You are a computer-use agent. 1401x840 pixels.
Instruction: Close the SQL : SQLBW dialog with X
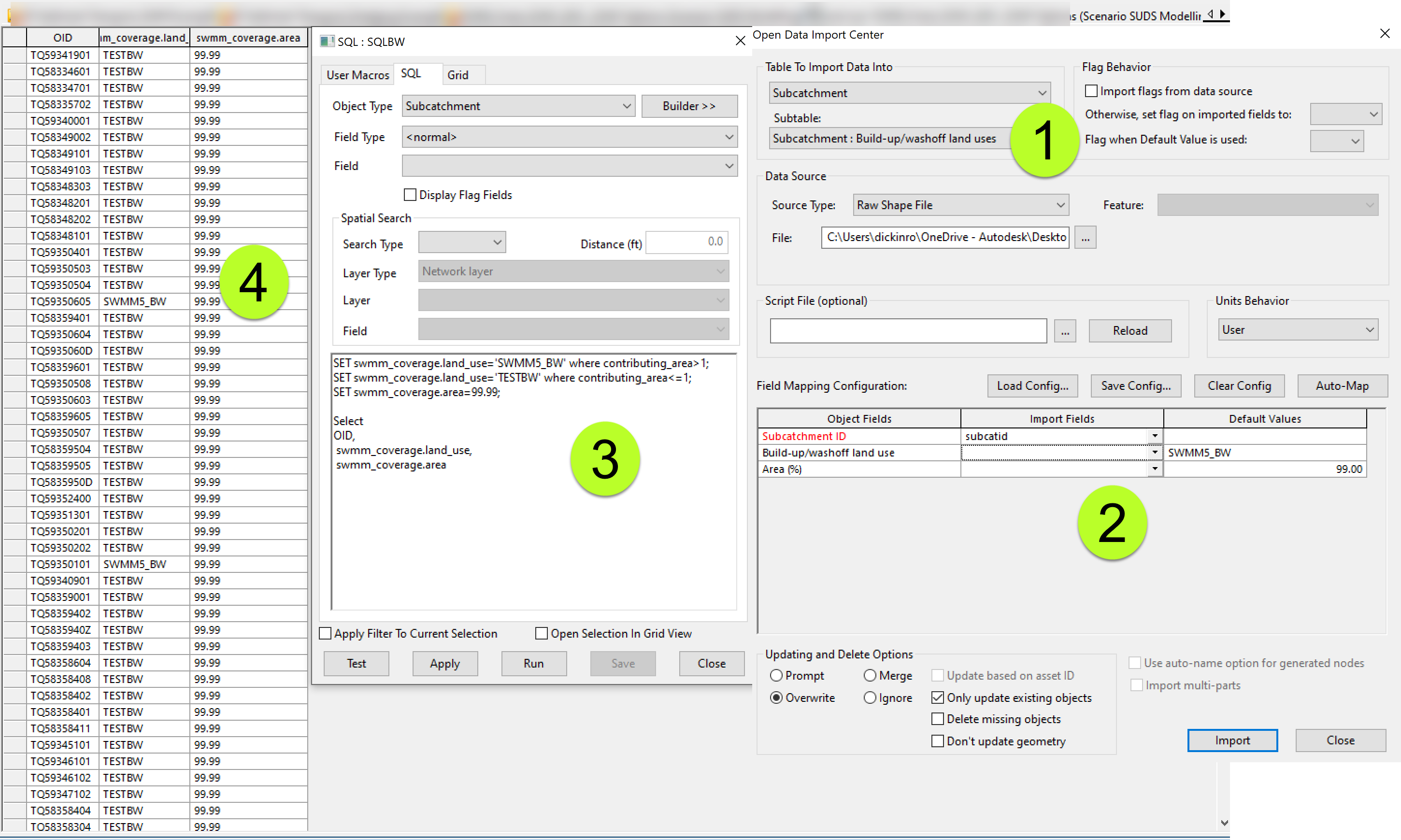[x=740, y=41]
